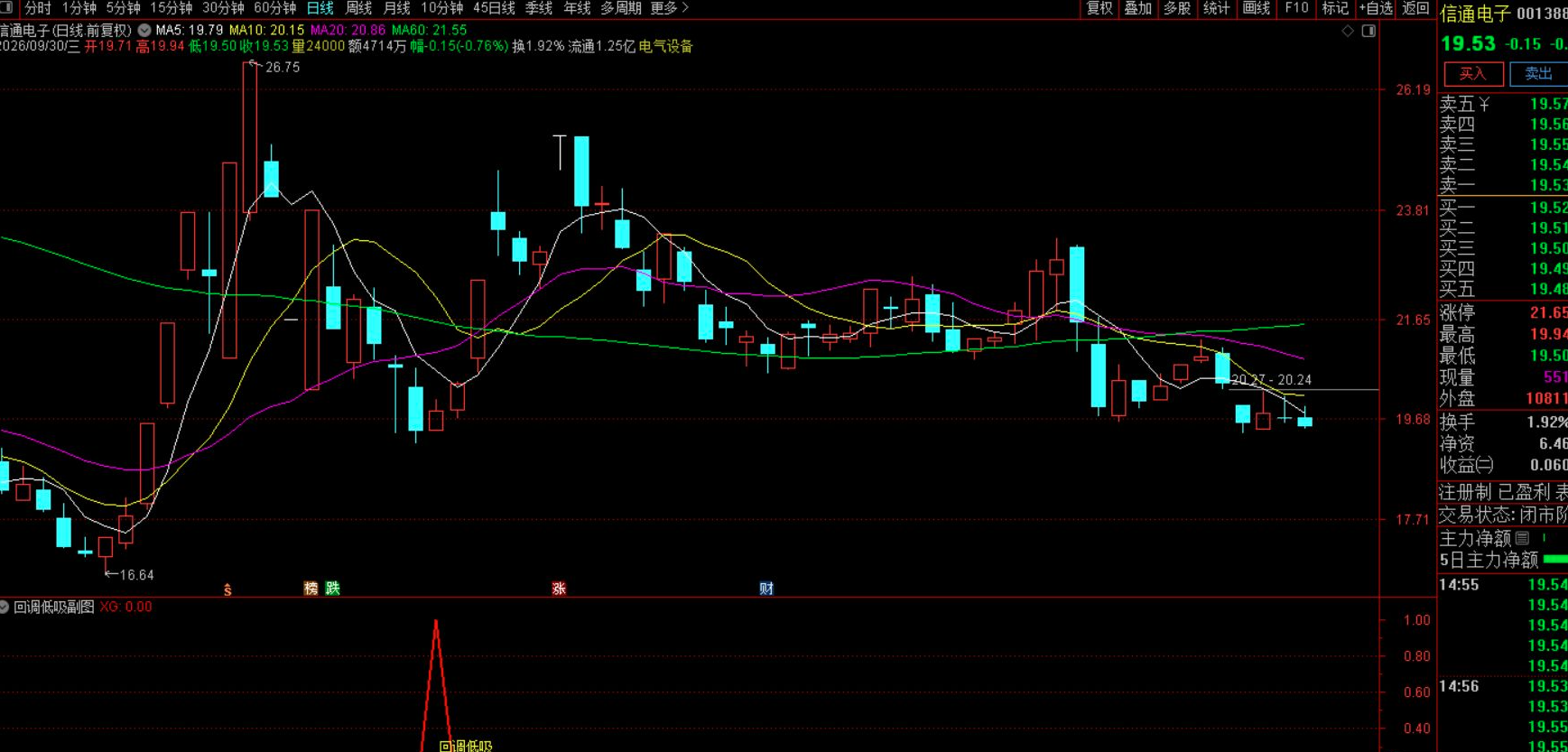Screen dimensions: 1568x752
Task: Activate the 画线 drawing tool
Action: (1257, 8)
